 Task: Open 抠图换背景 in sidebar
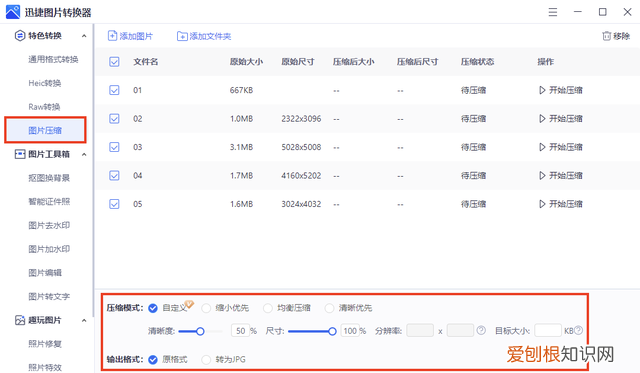coord(49,178)
